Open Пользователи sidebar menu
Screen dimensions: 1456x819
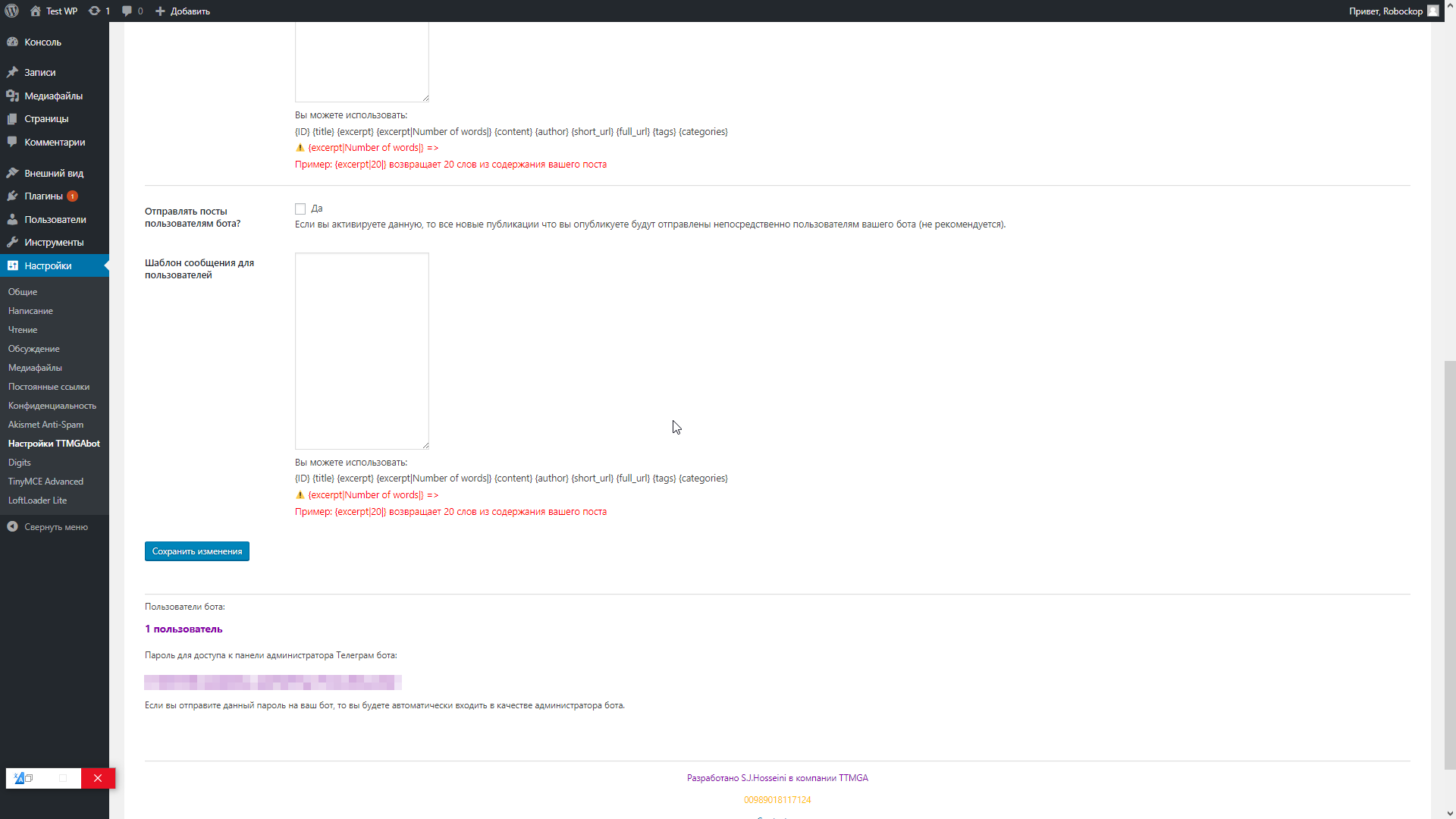point(55,219)
